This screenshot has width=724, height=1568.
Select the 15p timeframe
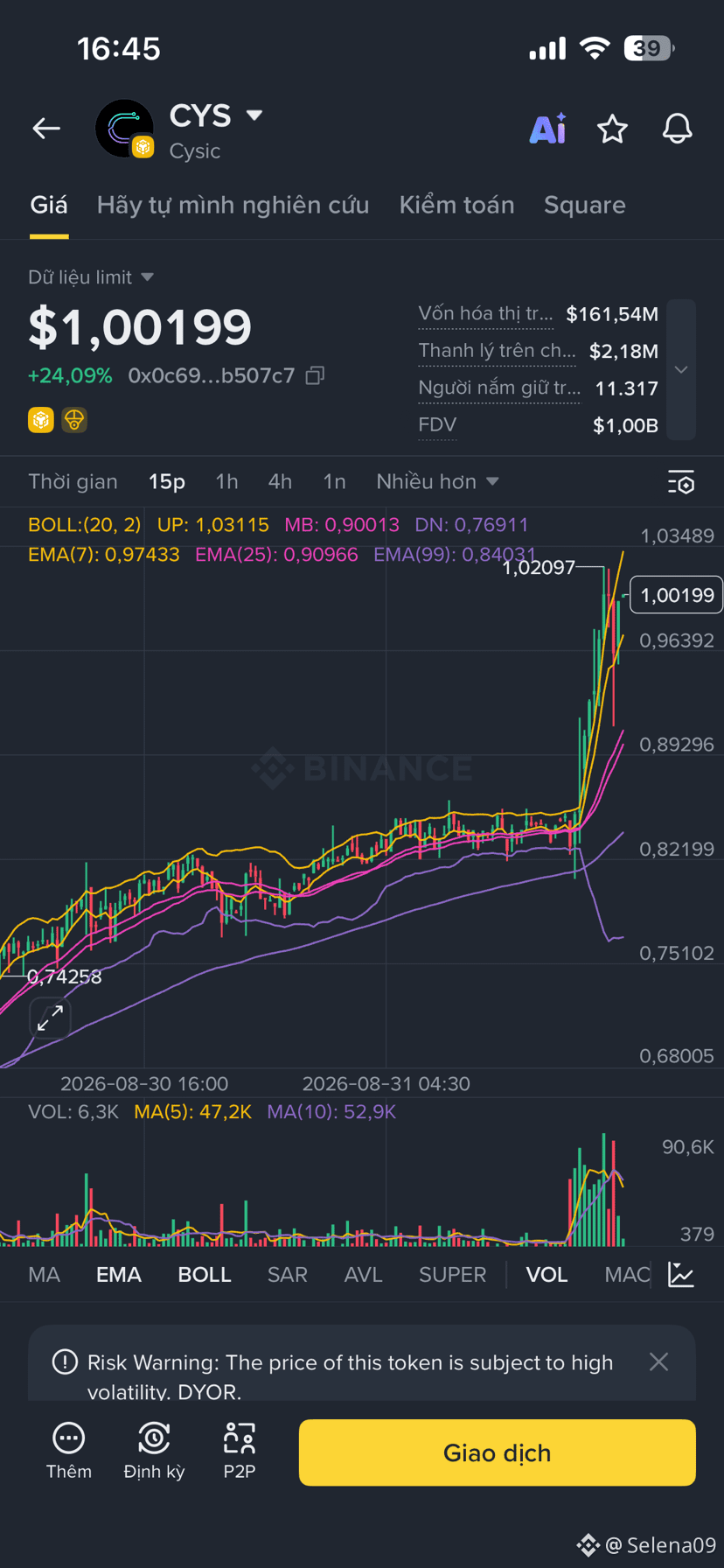tap(167, 481)
